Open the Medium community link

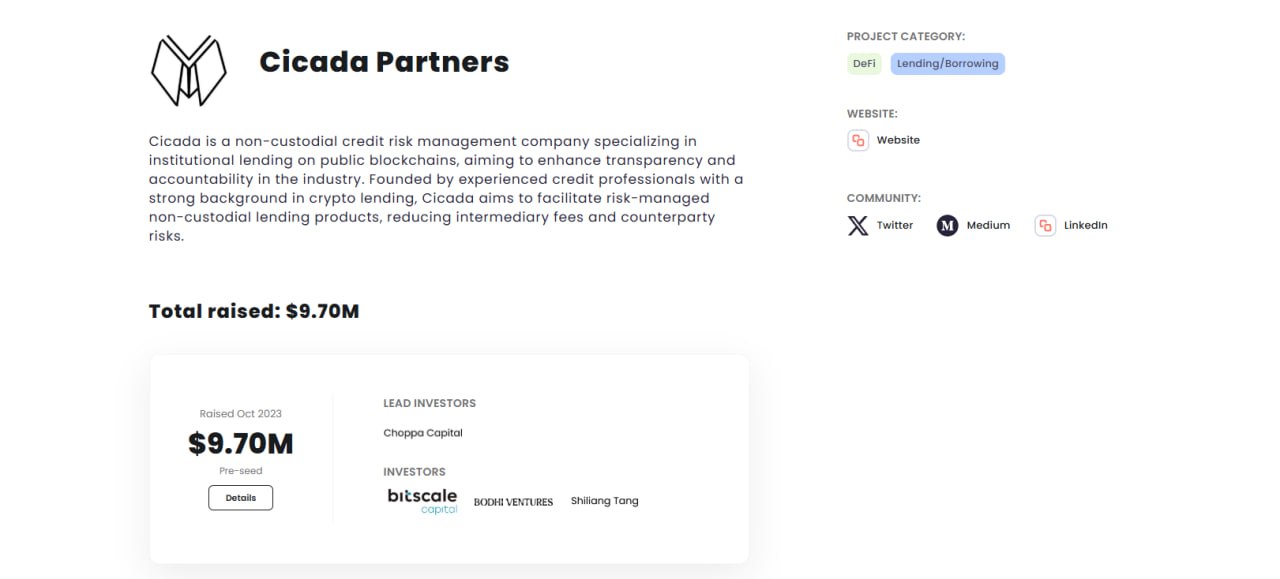[x=988, y=225]
